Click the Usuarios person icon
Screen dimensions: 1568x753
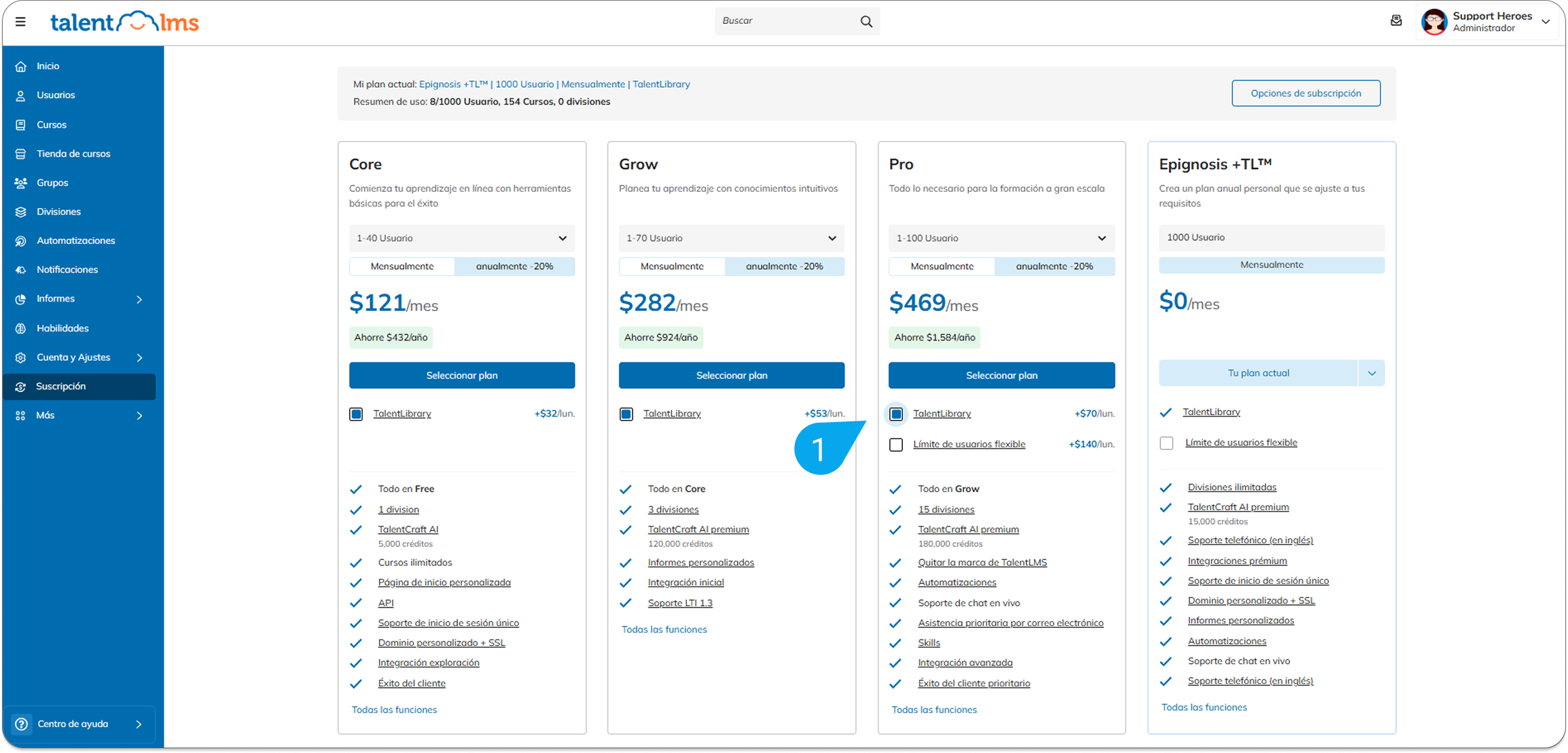pos(21,95)
